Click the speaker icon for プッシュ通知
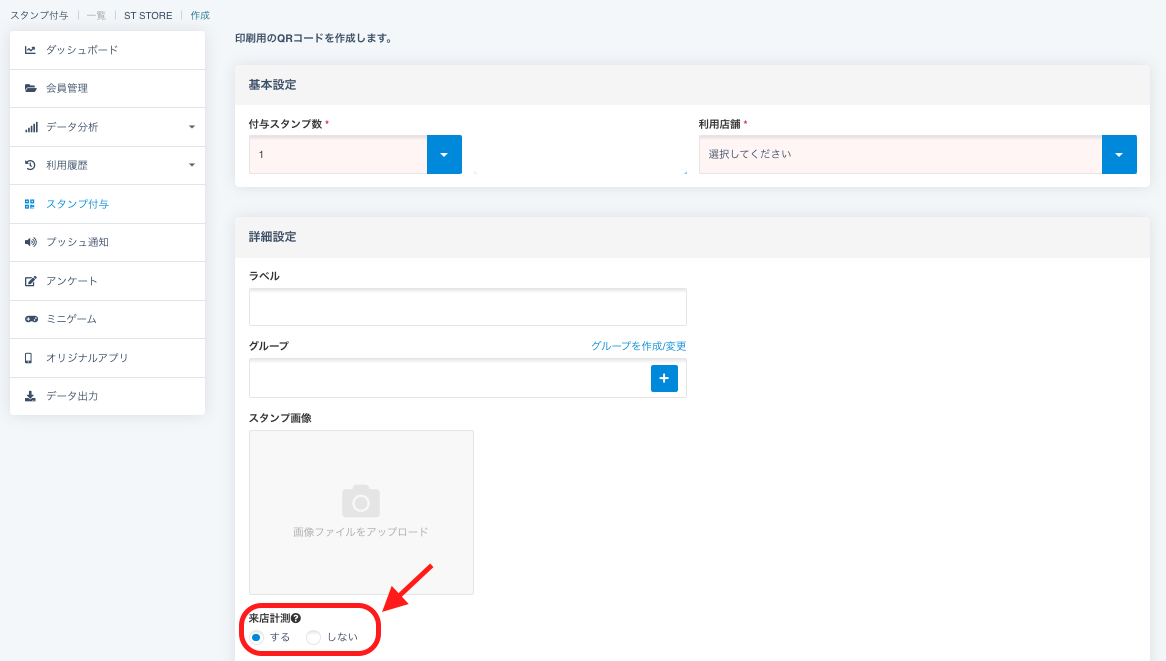1166x661 pixels. coord(30,242)
